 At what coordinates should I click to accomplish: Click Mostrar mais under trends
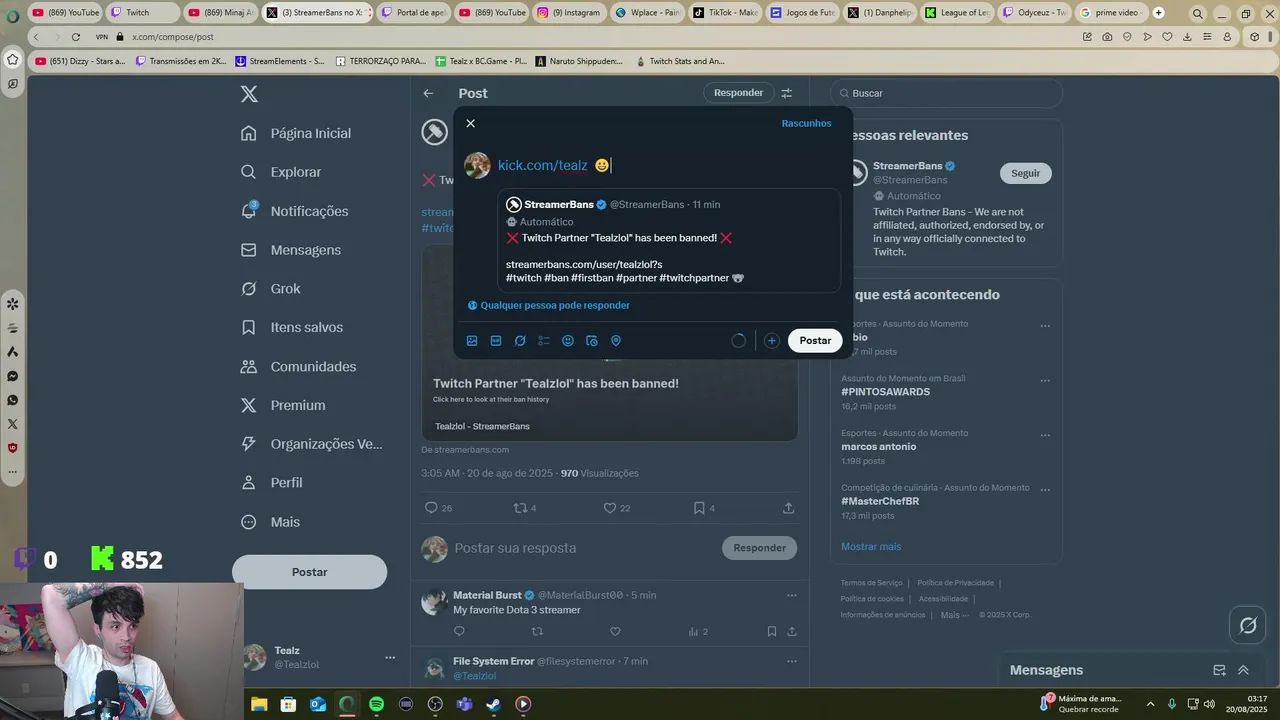[x=871, y=547]
